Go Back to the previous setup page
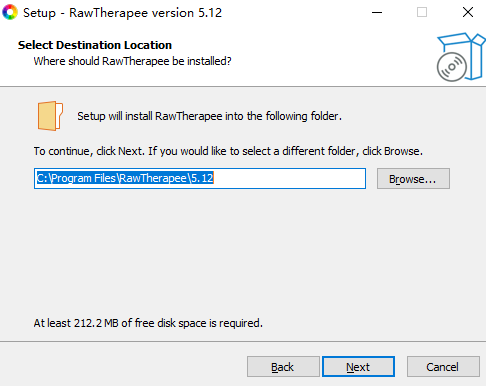Screen dimensions: 486x386 tap(283, 367)
